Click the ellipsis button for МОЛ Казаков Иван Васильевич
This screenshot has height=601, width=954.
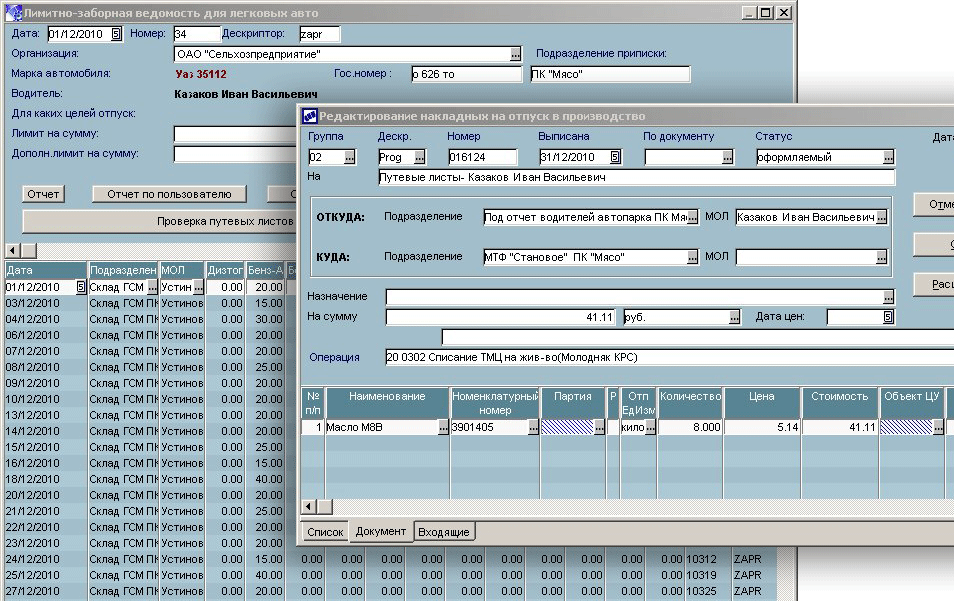tap(881, 217)
